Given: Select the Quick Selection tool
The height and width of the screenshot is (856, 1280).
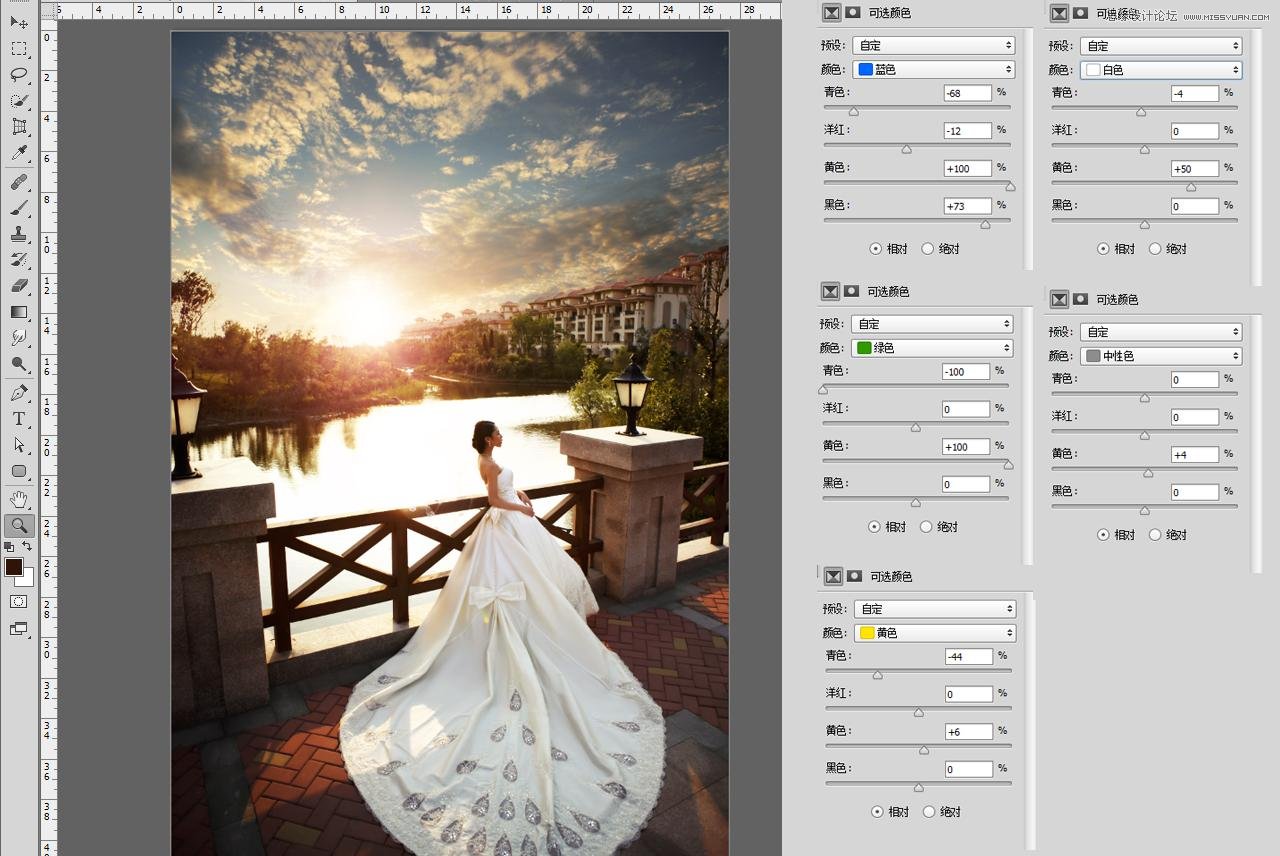Looking at the screenshot, I should [19, 101].
